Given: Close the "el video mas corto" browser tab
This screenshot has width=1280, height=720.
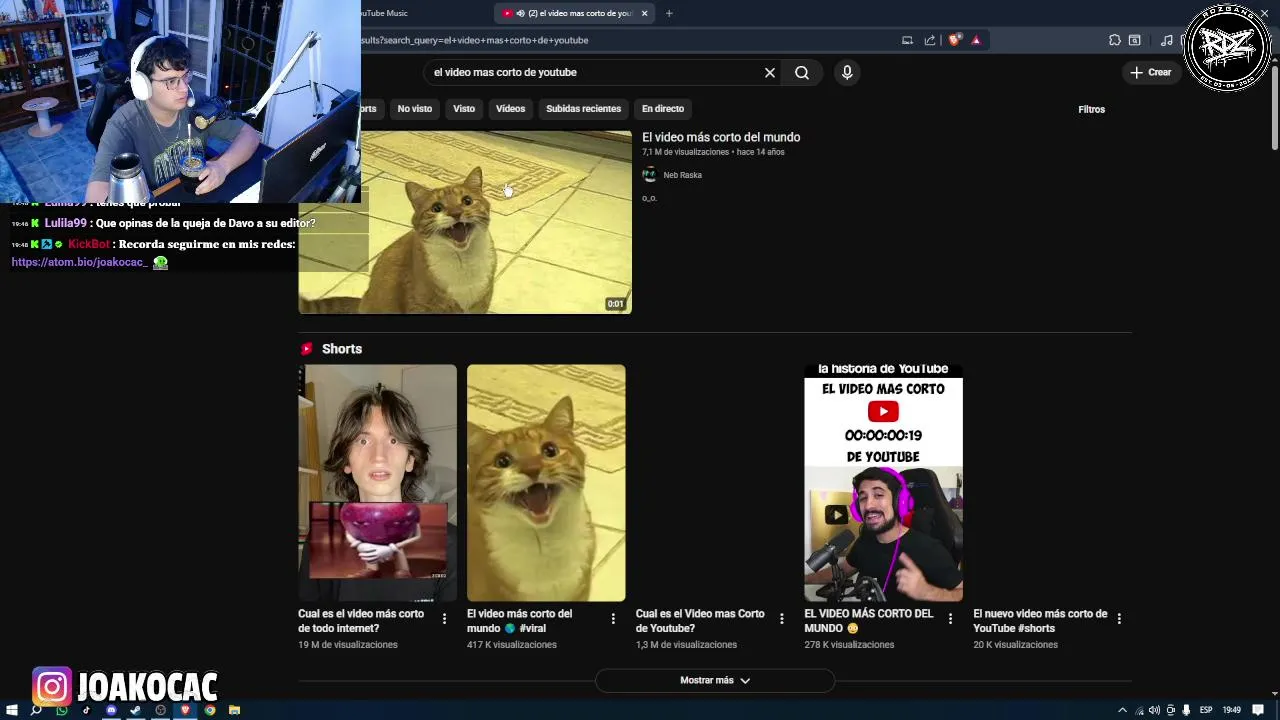Looking at the screenshot, I should (644, 13).
